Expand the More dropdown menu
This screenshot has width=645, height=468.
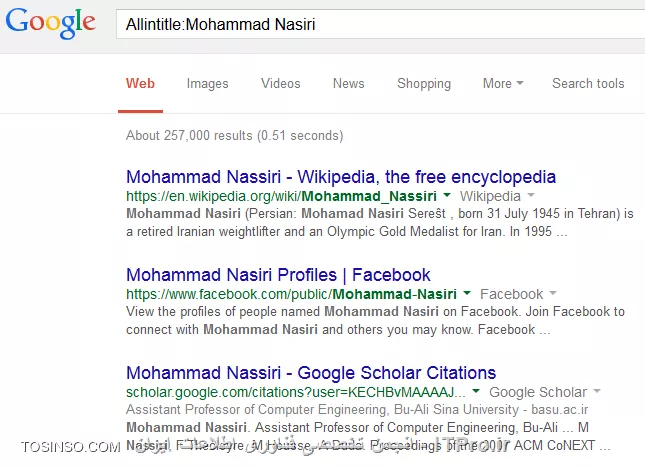503,83
